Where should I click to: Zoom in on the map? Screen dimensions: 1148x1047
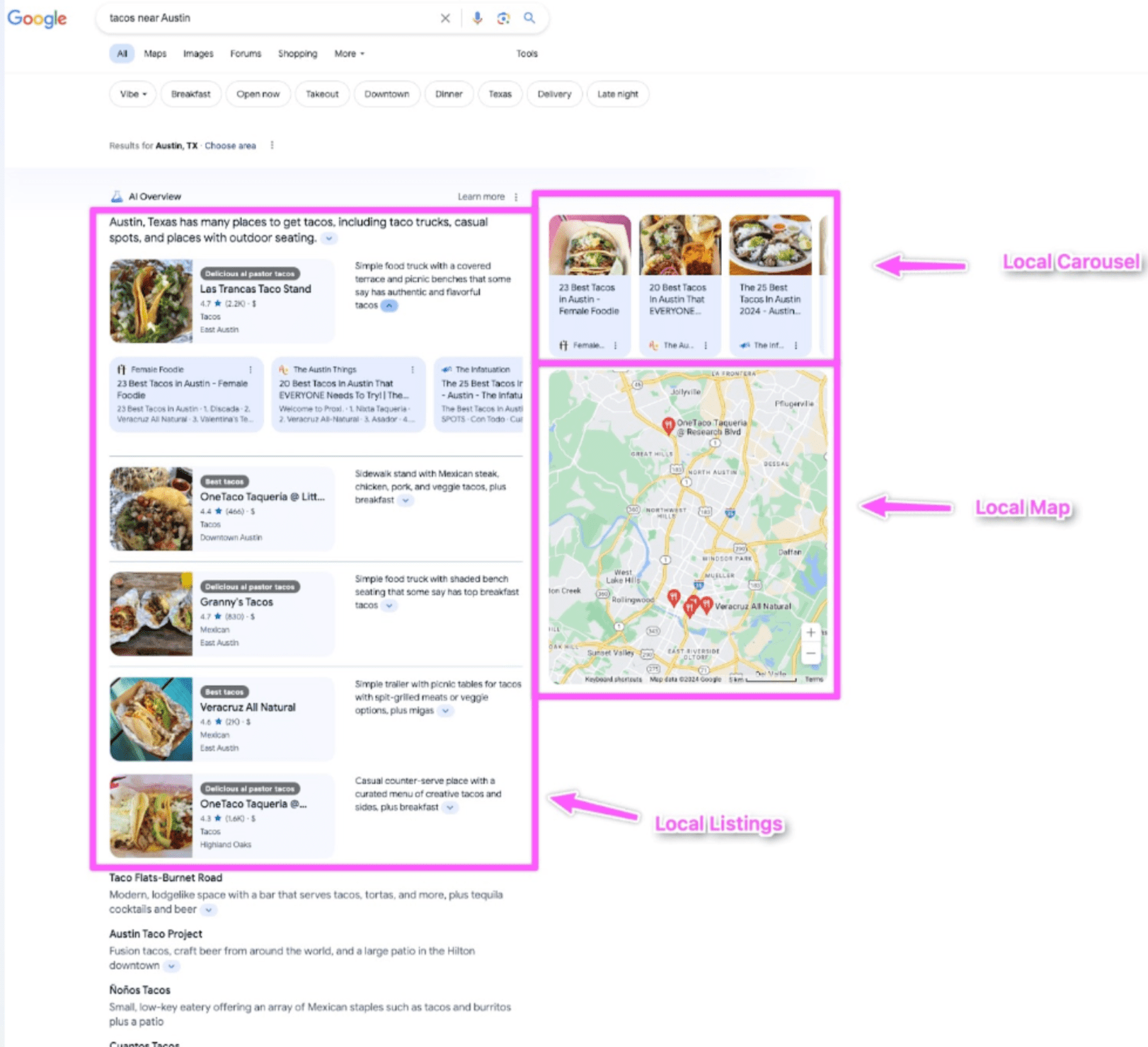pos(811,632)
